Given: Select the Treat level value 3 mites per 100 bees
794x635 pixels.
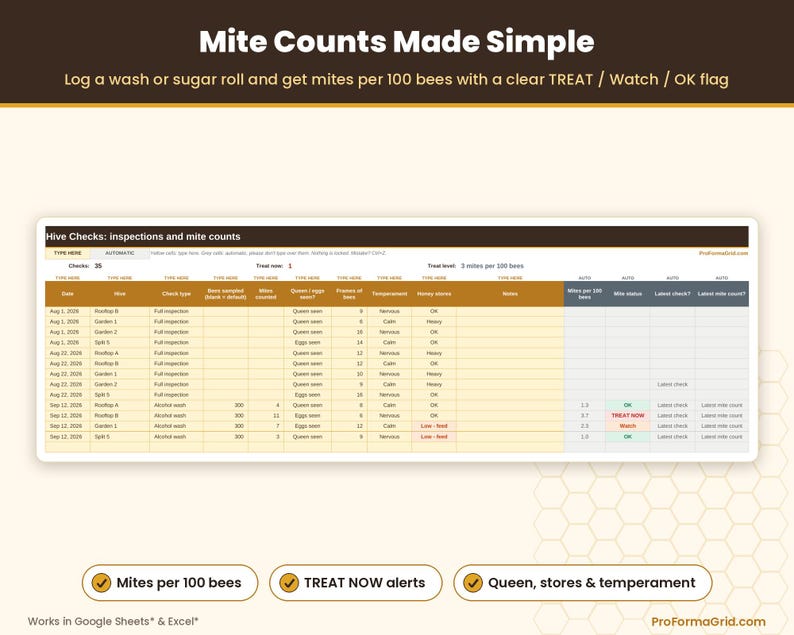Looking at the screenshot, I should 492,266.
